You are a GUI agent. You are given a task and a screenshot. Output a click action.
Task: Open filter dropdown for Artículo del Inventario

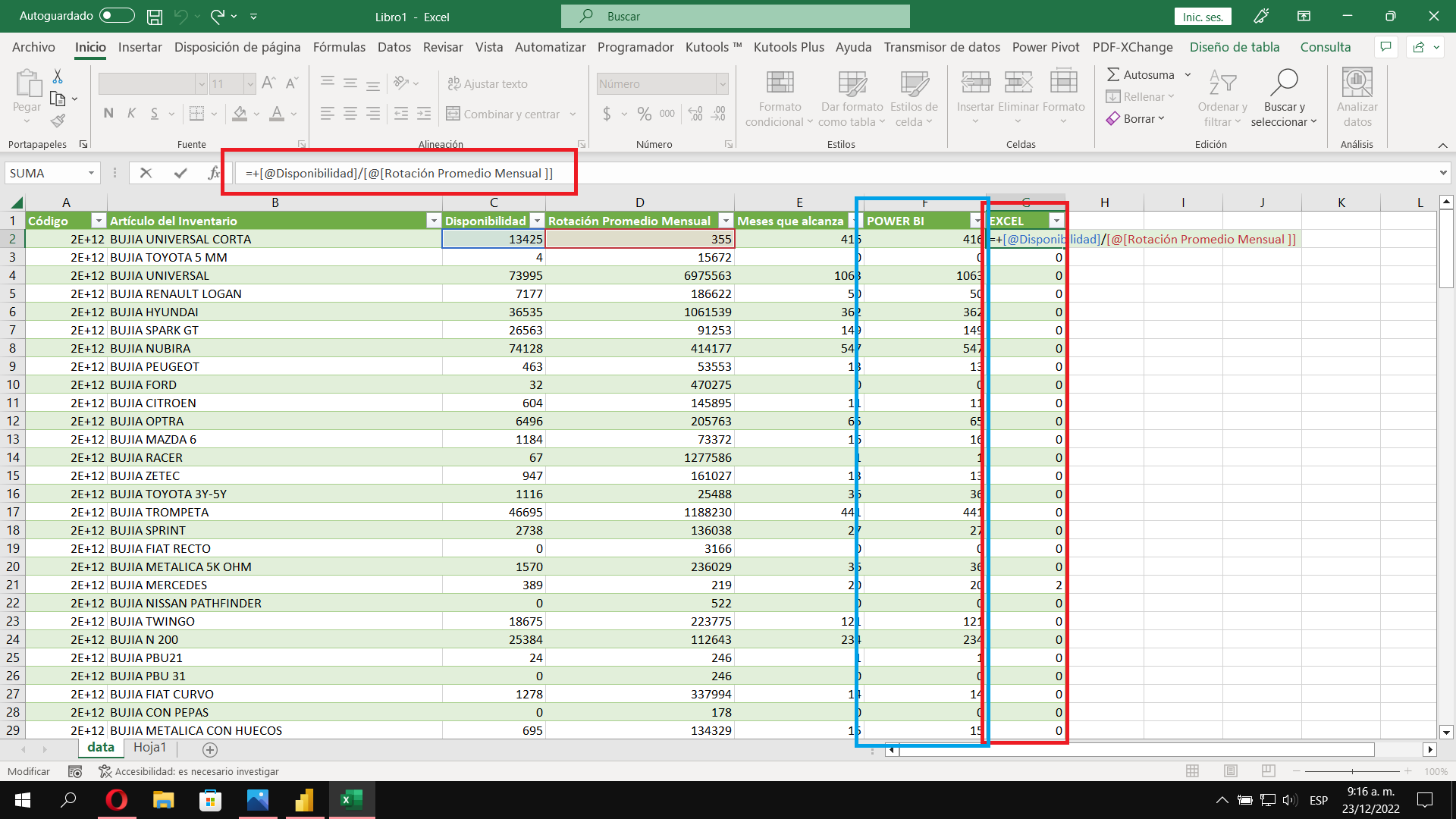tap(434, 221)
